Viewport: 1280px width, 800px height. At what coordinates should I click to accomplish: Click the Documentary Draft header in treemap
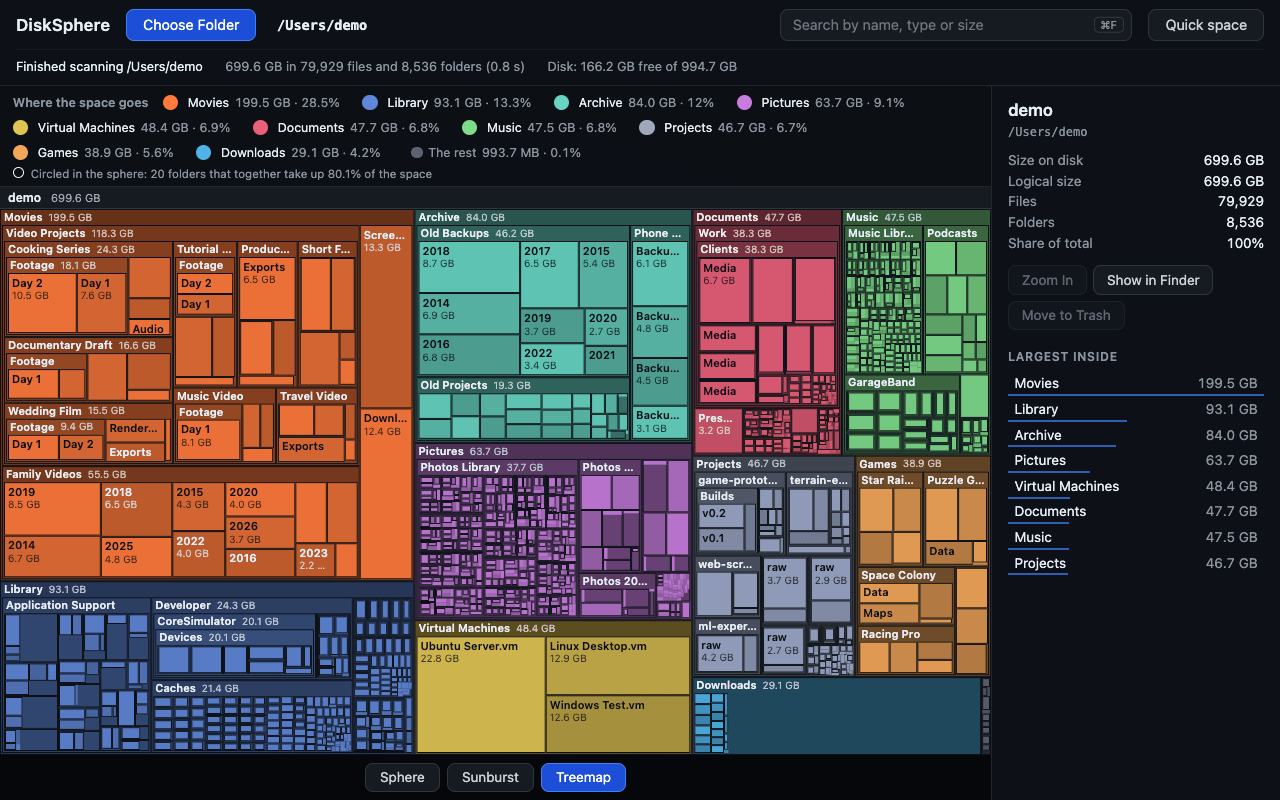point(89,345)
